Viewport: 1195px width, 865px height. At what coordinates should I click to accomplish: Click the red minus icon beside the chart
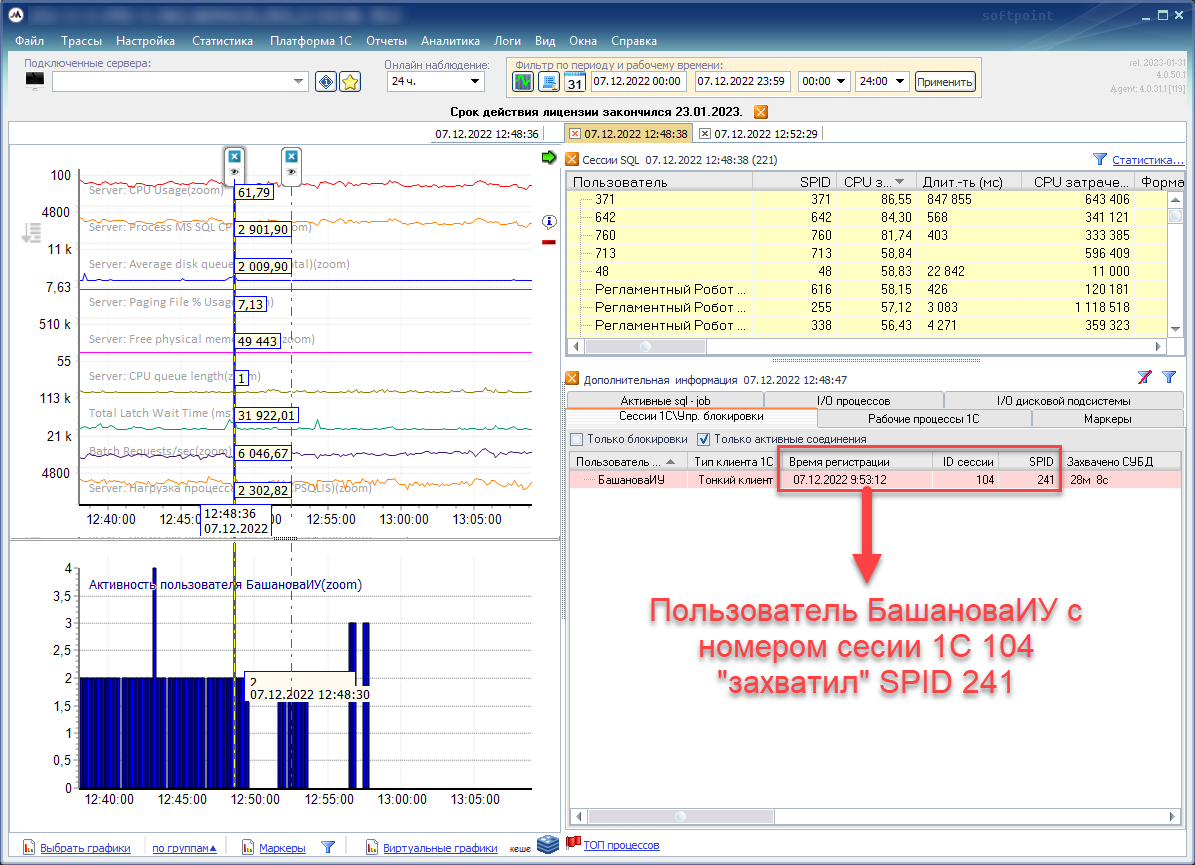tap(548, 242)
